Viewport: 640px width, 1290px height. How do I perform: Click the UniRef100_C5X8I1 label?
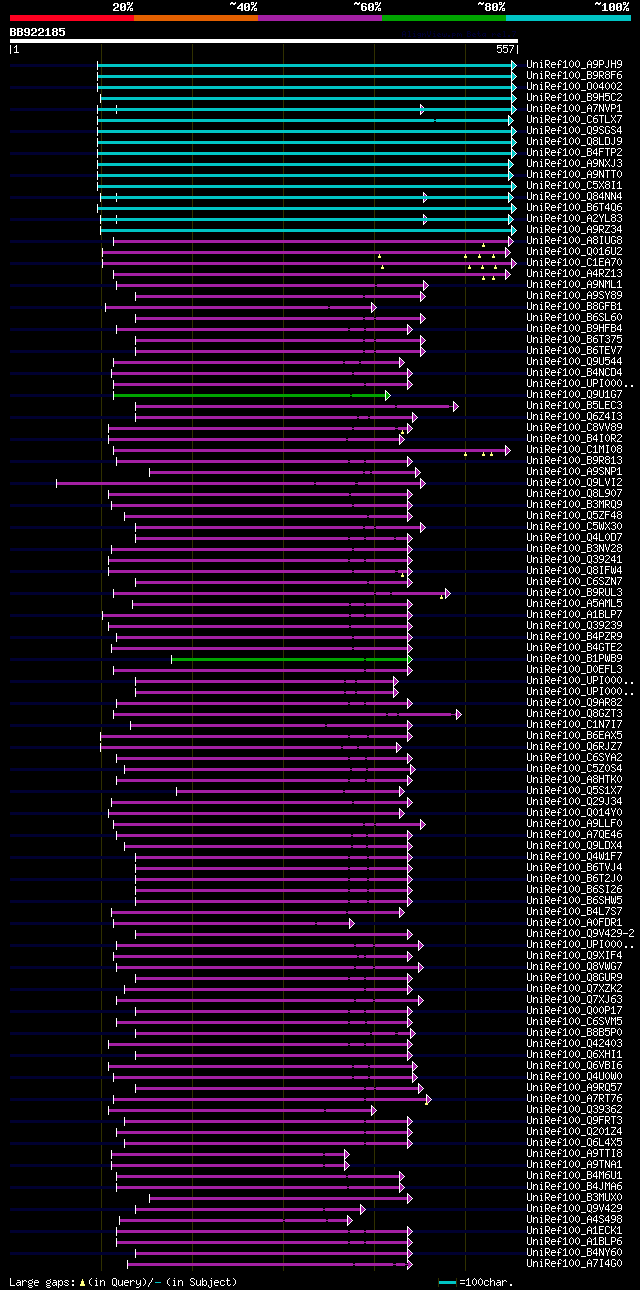[x=574, y=186]
